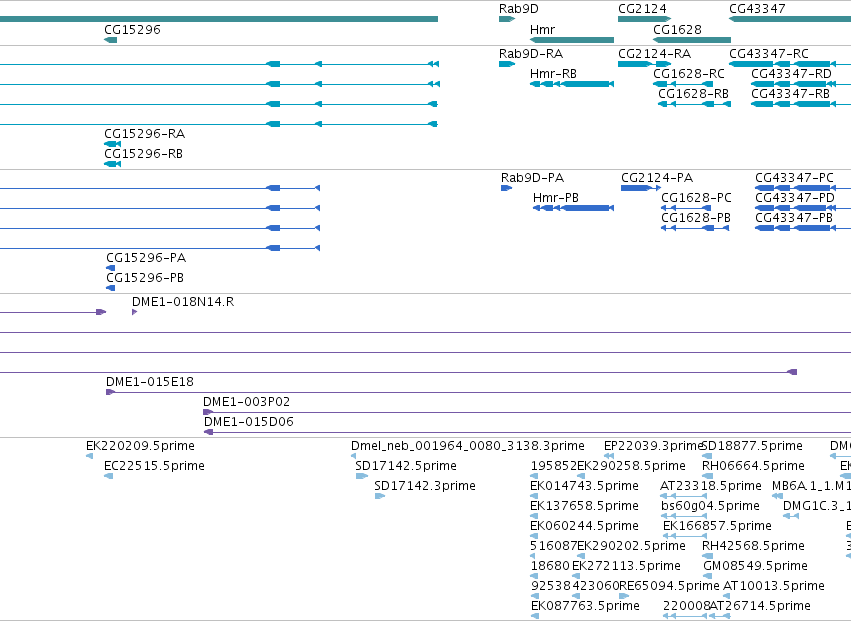The image size is (851, 621).
Task: Select protein CG15296-PB
Action: click(x=145, y=278)
